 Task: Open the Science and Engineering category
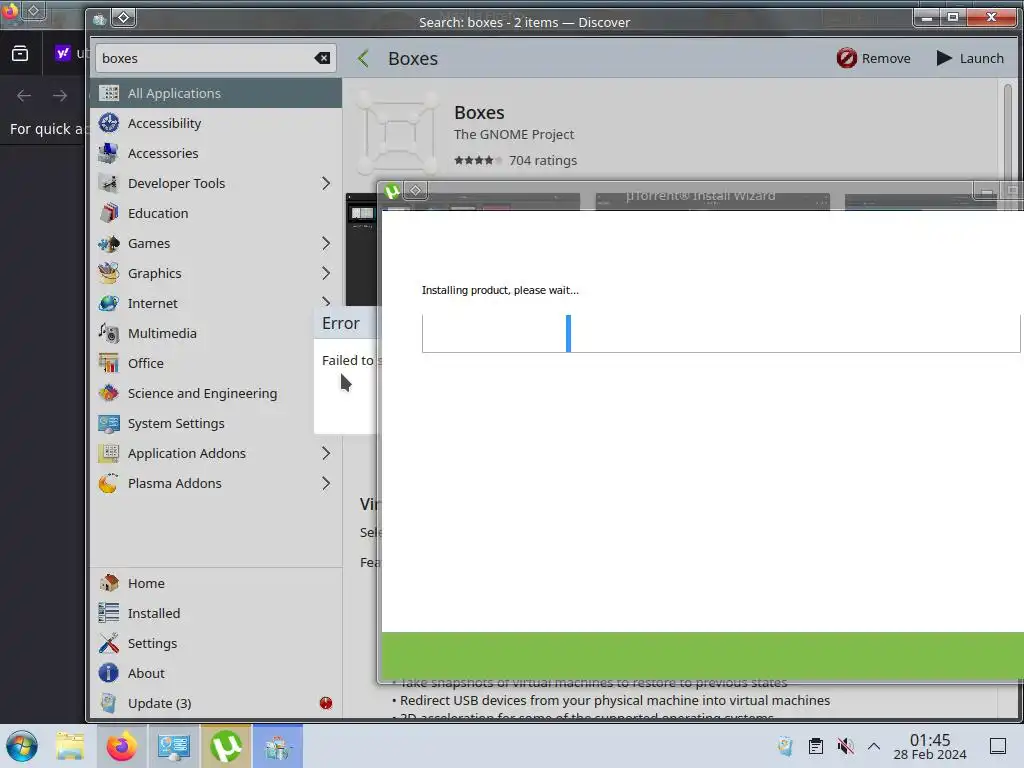(202, 394)
